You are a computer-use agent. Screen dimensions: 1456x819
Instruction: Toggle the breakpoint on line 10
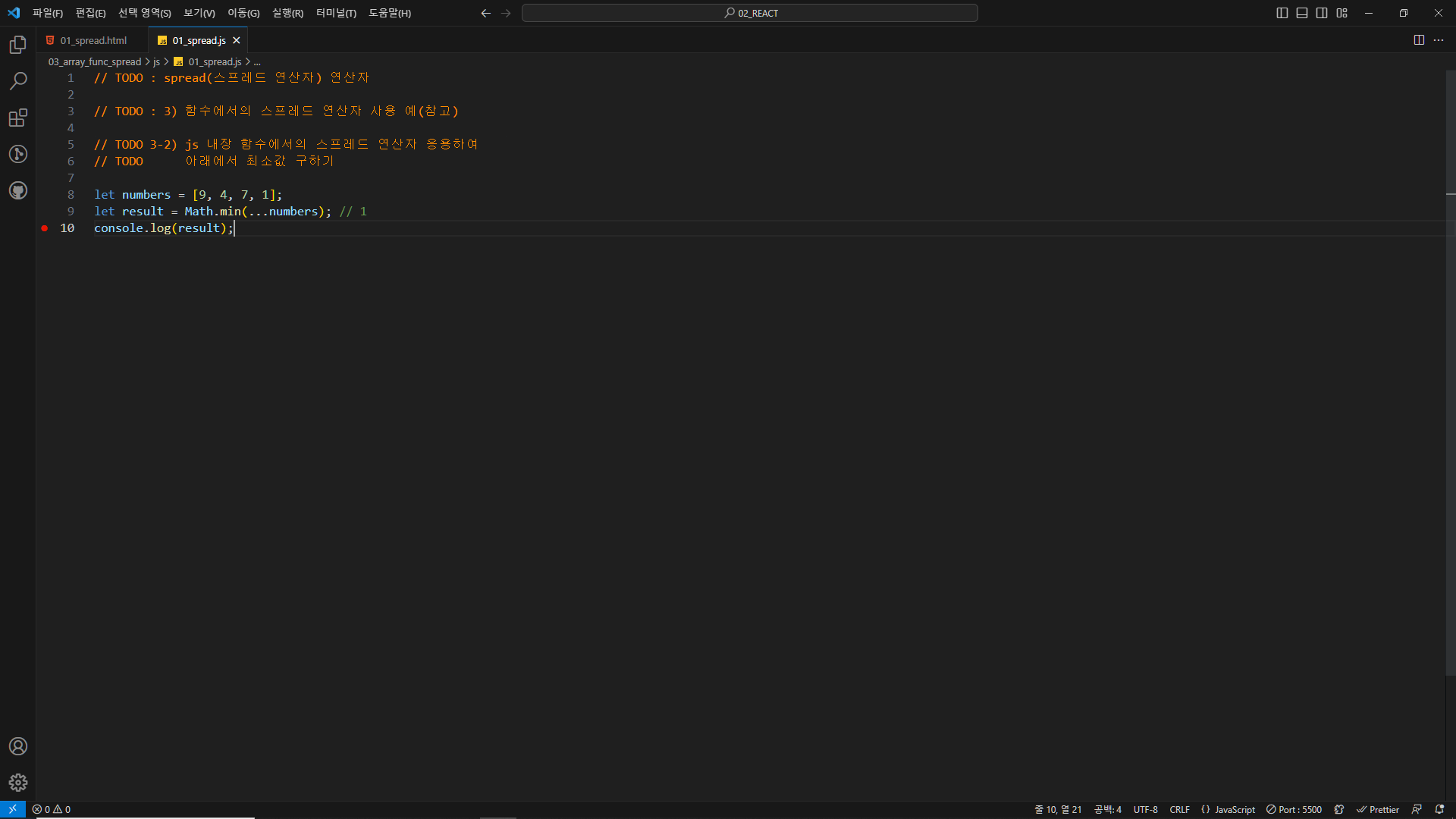[x=45, y=228]
